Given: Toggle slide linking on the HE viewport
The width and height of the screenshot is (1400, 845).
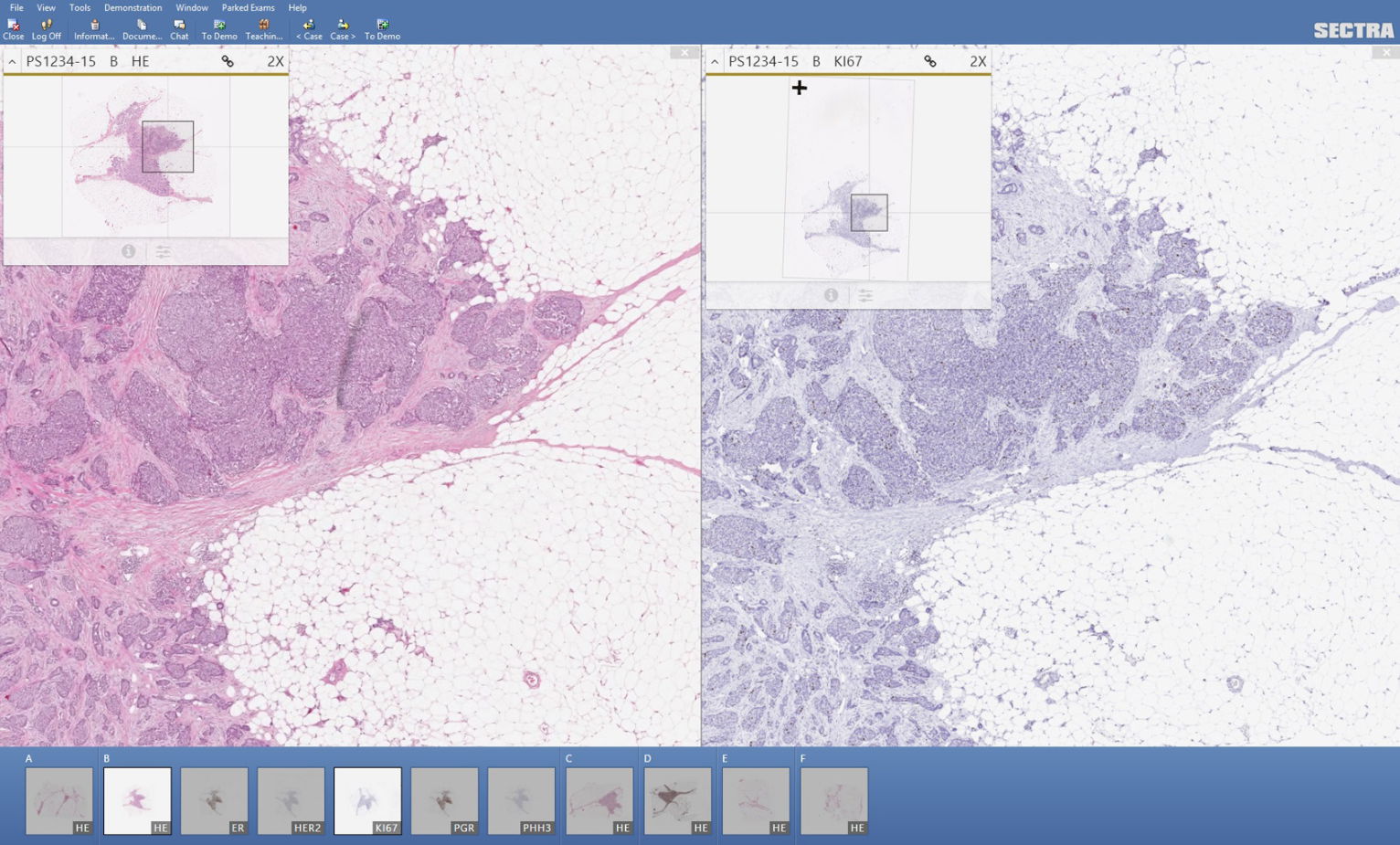Looking at the screenshot, I should 228,61.
